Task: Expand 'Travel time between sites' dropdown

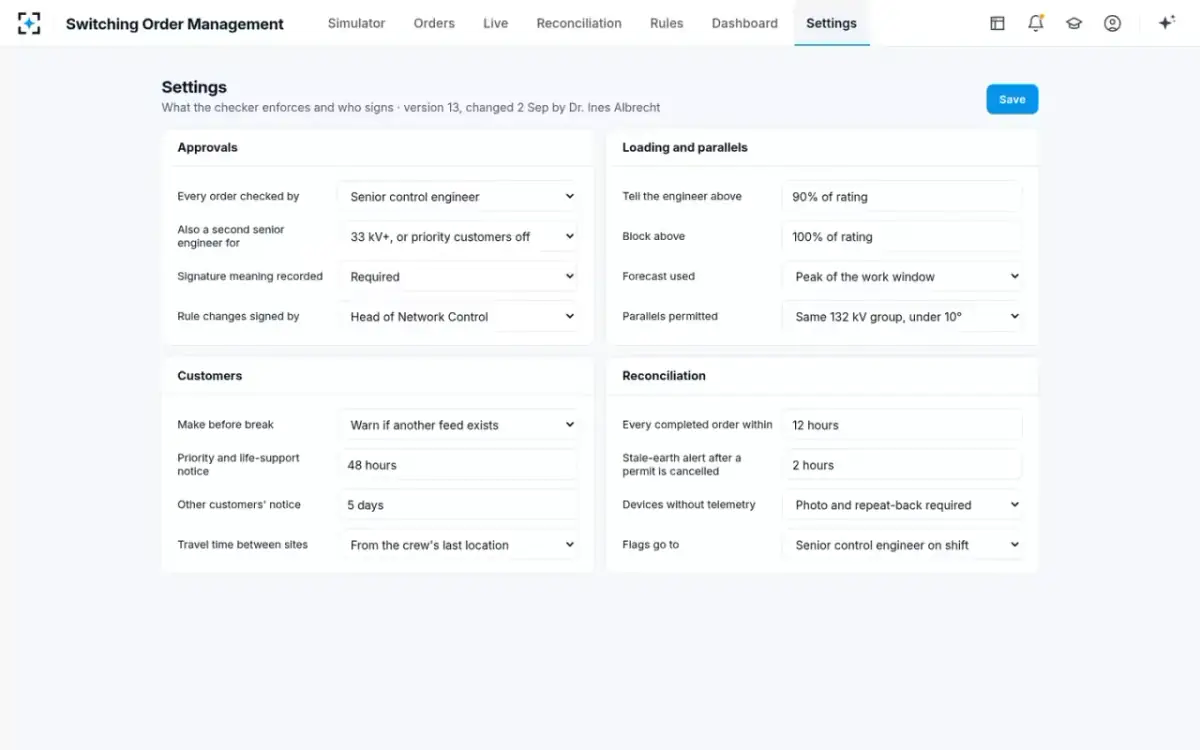Action: pos(458,545)
